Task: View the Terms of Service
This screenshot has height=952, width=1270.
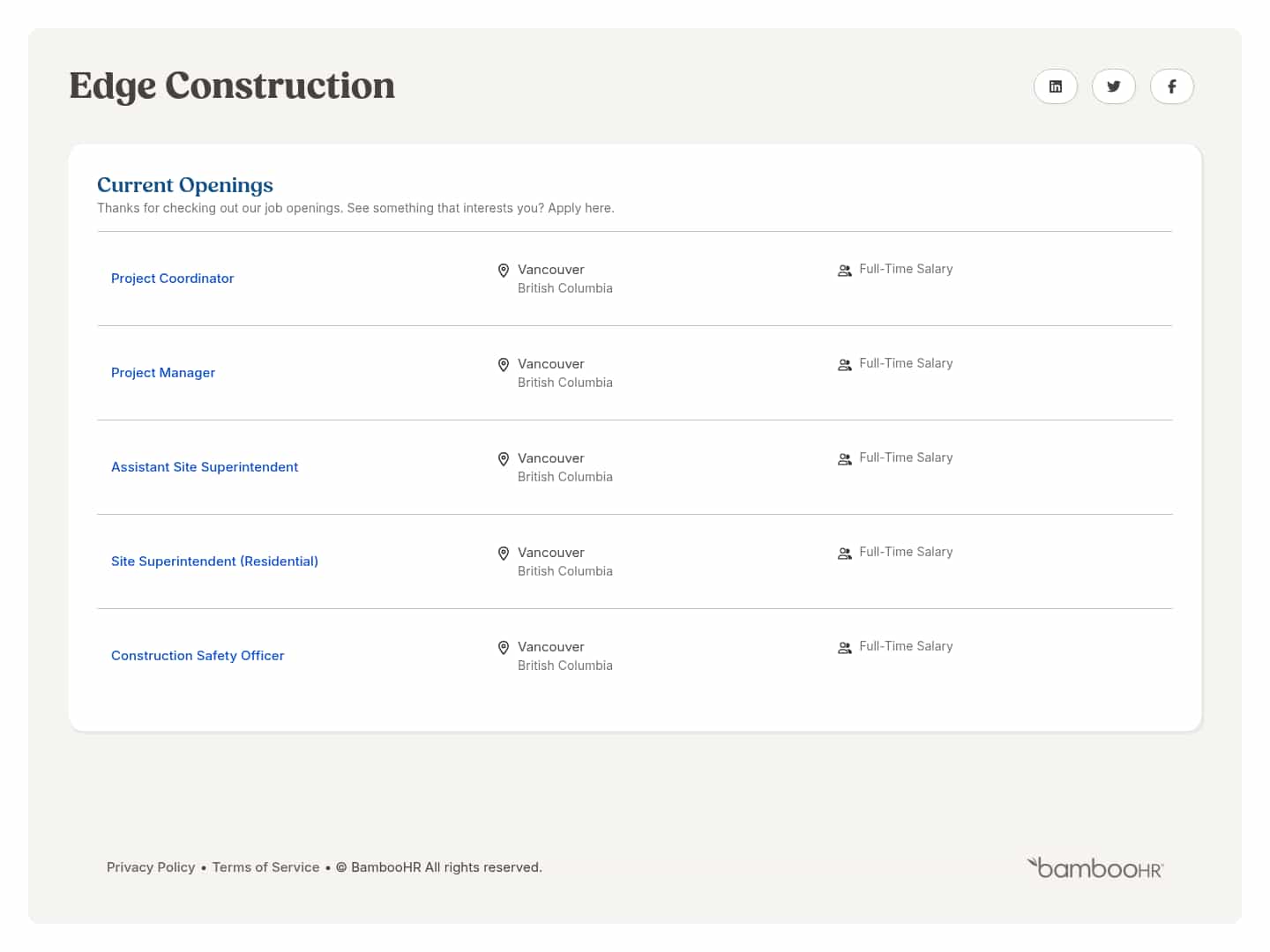Action: (x=265, y=867)
